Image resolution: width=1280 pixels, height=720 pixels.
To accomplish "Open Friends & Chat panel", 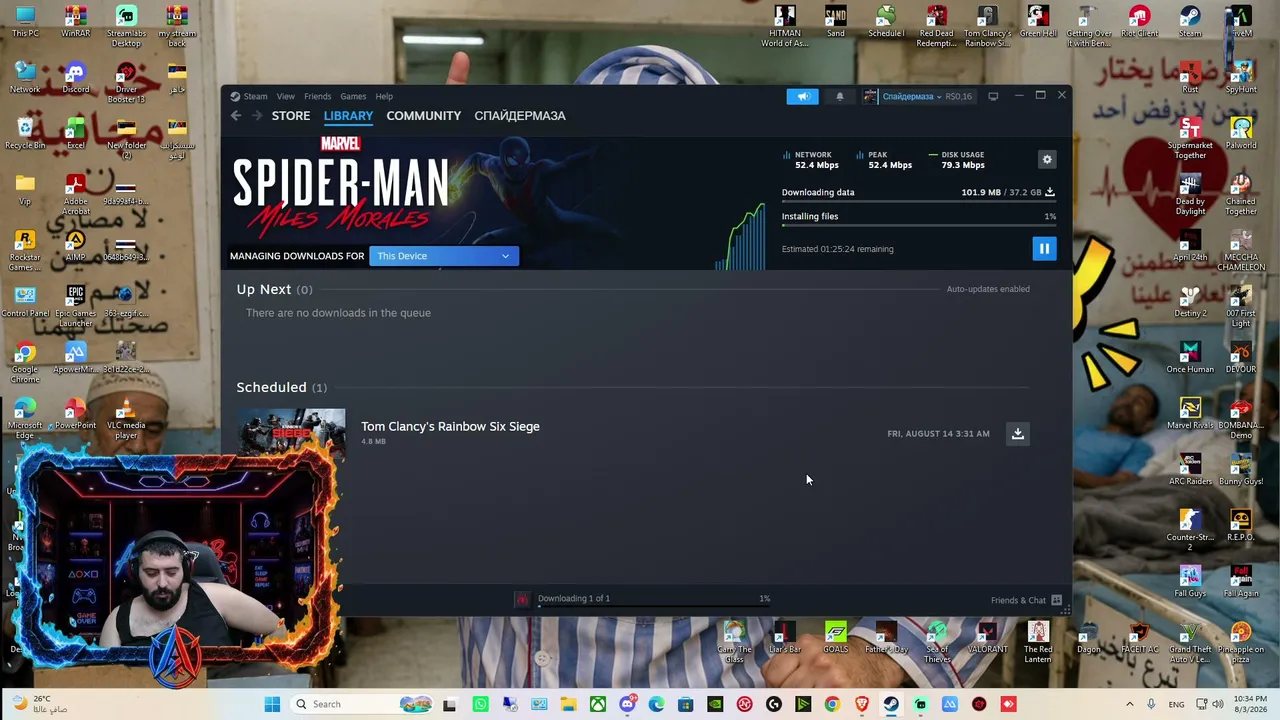I will click(1026, 600).
